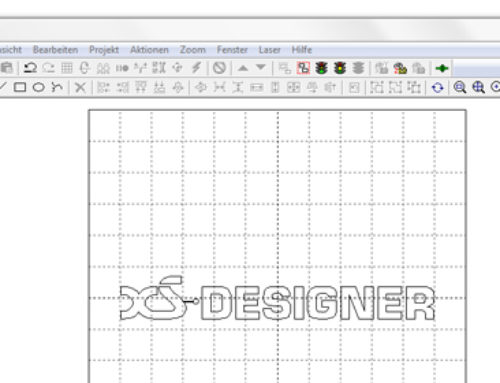The height and width of the screenshot is (383, 500).
Task: Open the Aktionen menu
Action: [x=149, y=50]
